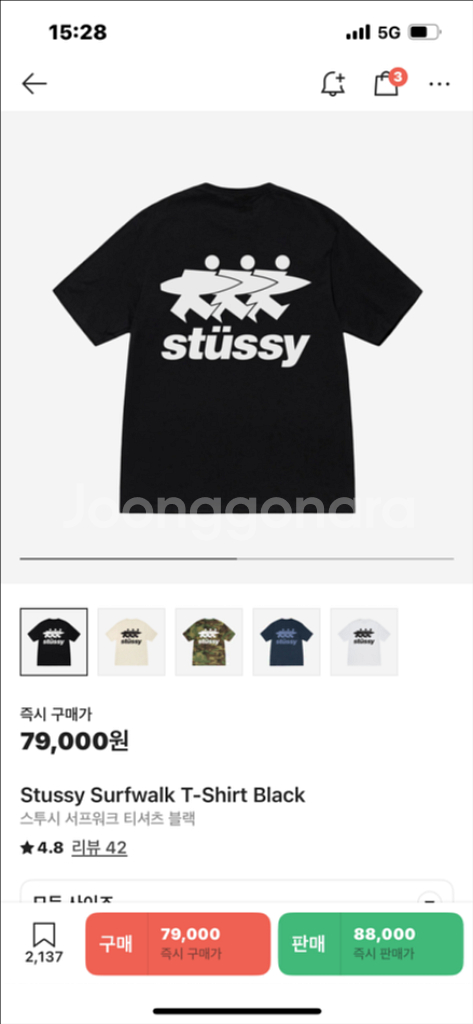Open the 리뷰 42 reviews link
The height and width of the screenshot is (1024, 473).
point(99,848)
